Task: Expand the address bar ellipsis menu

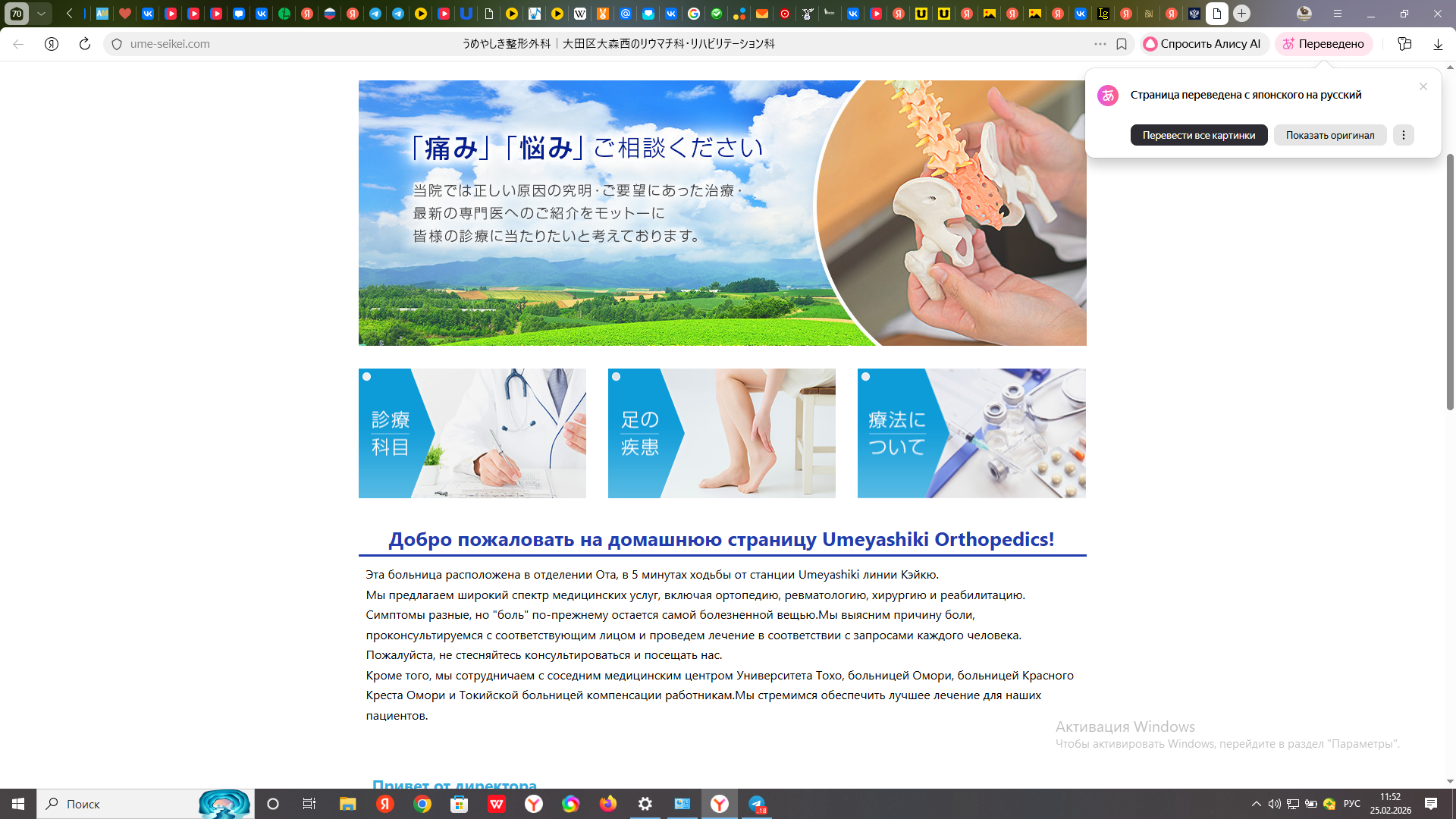Action: click(x=1100, y=44)
